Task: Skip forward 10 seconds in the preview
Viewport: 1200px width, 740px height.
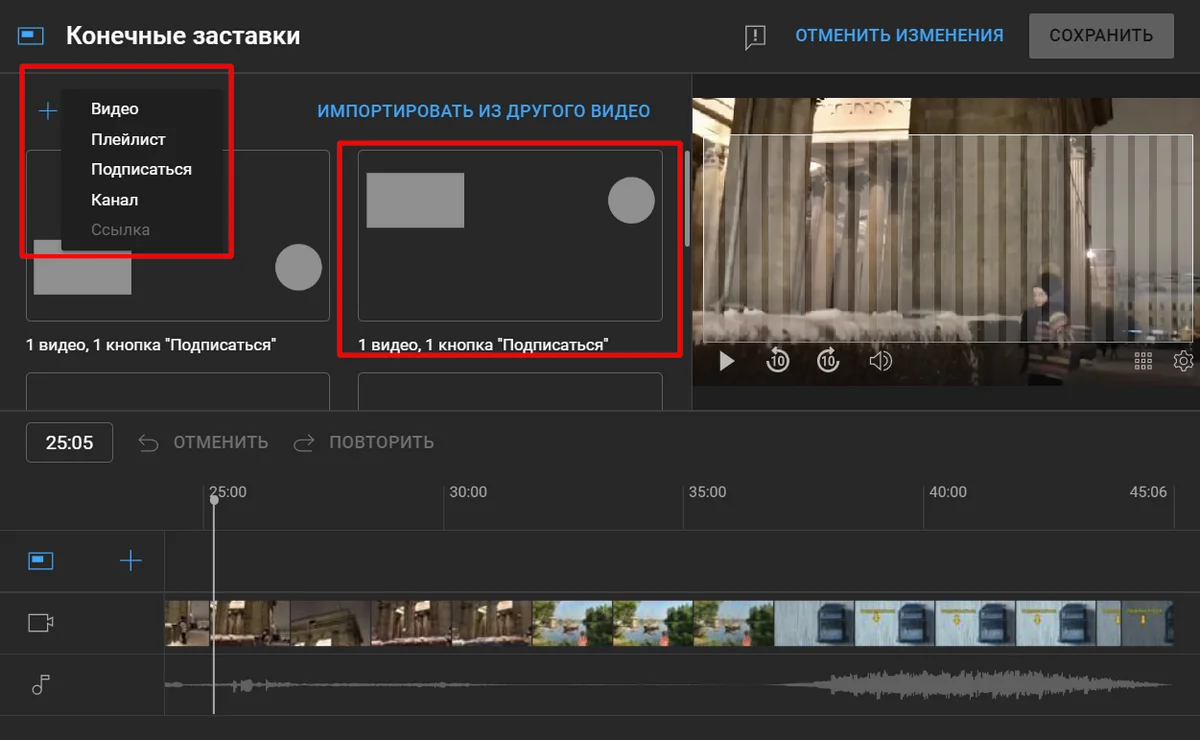Action: (828, 361)
